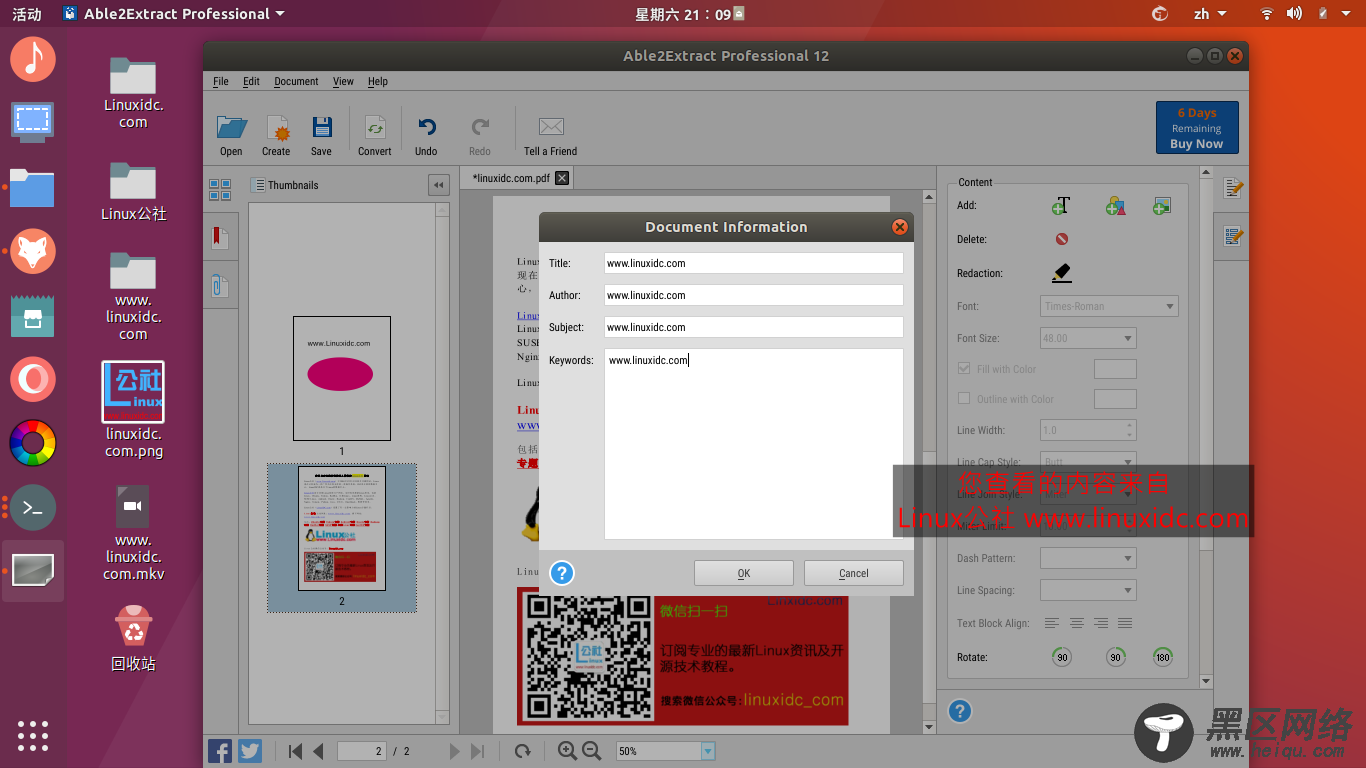
Task: Select the Thumbnails side panel icon
Action: point(220,190)
